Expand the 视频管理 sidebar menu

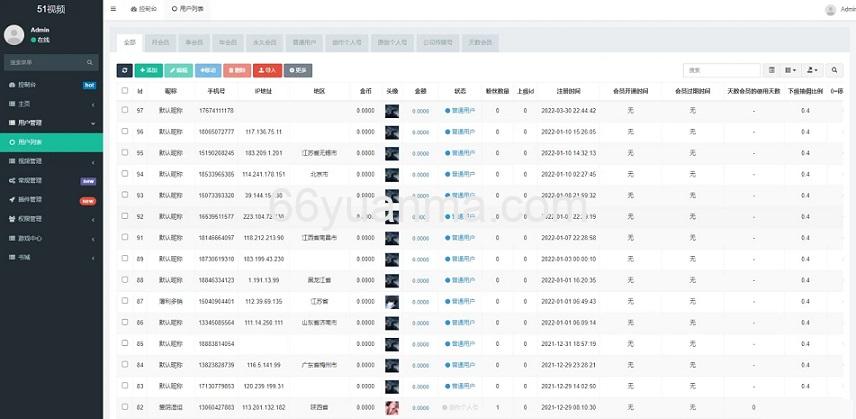(x=51, y=161)
